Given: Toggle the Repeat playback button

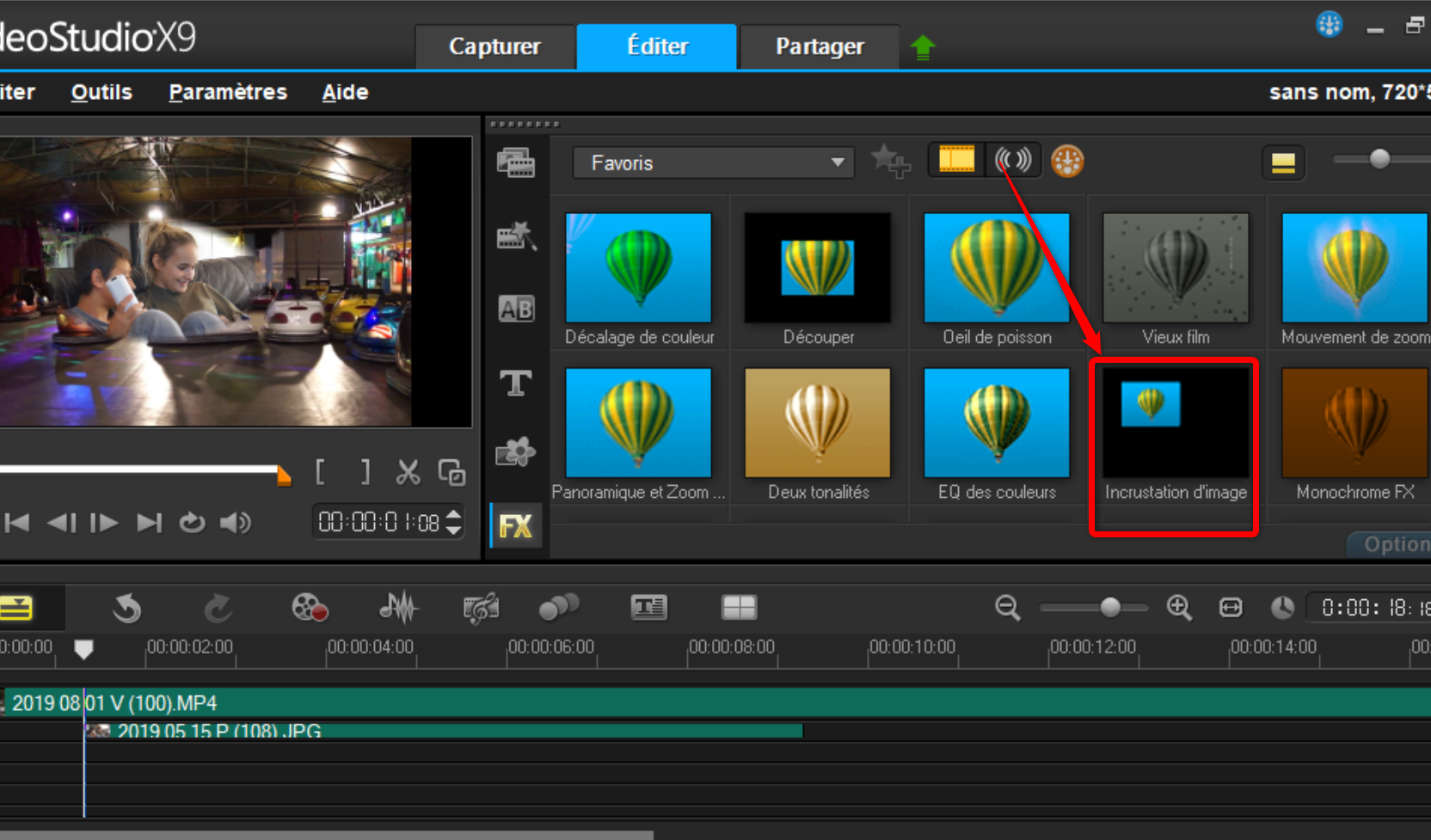Looking at the screenshot, I should point(192,523).
